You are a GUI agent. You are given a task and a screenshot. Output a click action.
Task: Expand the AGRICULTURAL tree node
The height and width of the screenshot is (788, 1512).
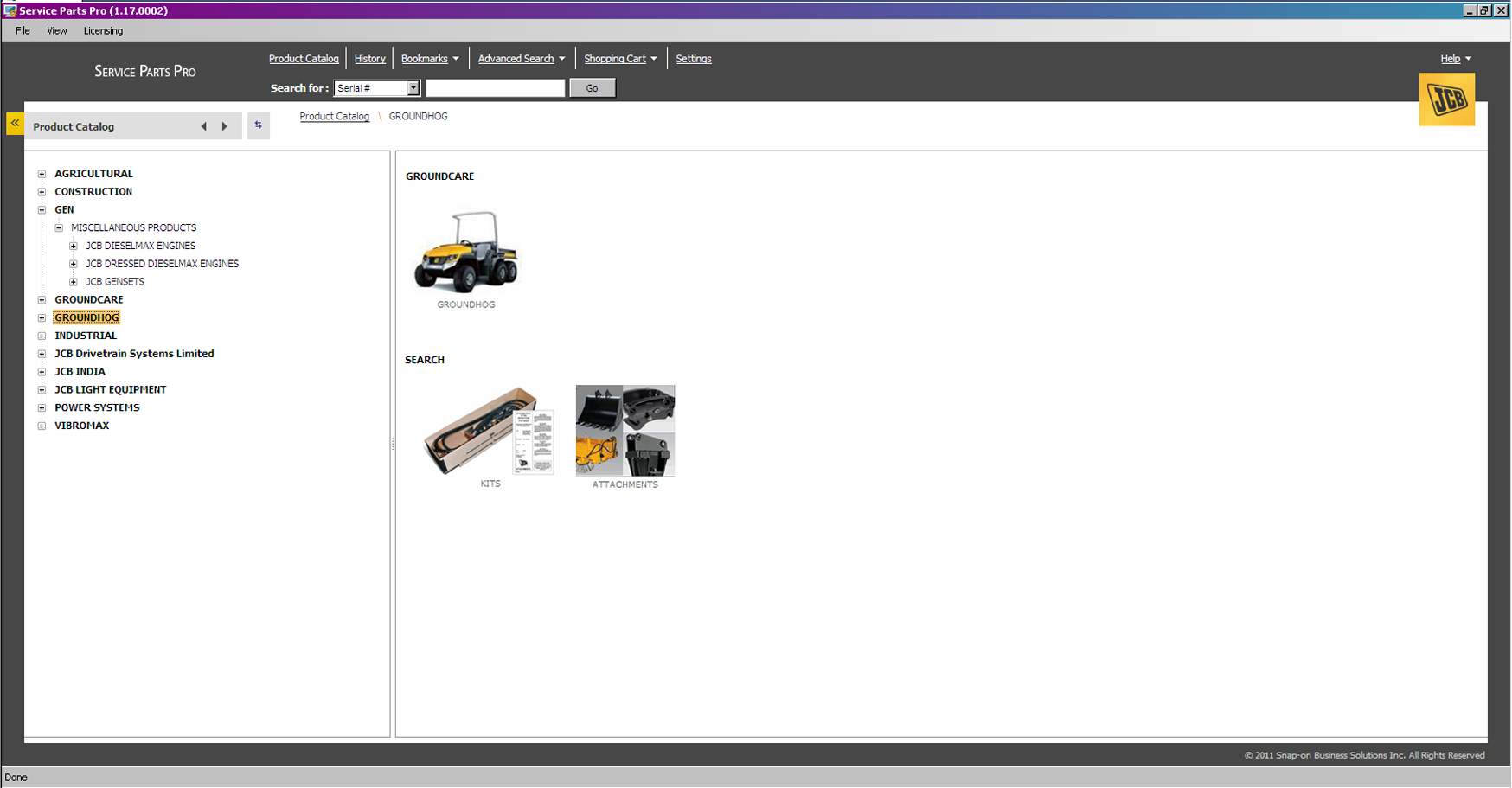tap(42, 174)
